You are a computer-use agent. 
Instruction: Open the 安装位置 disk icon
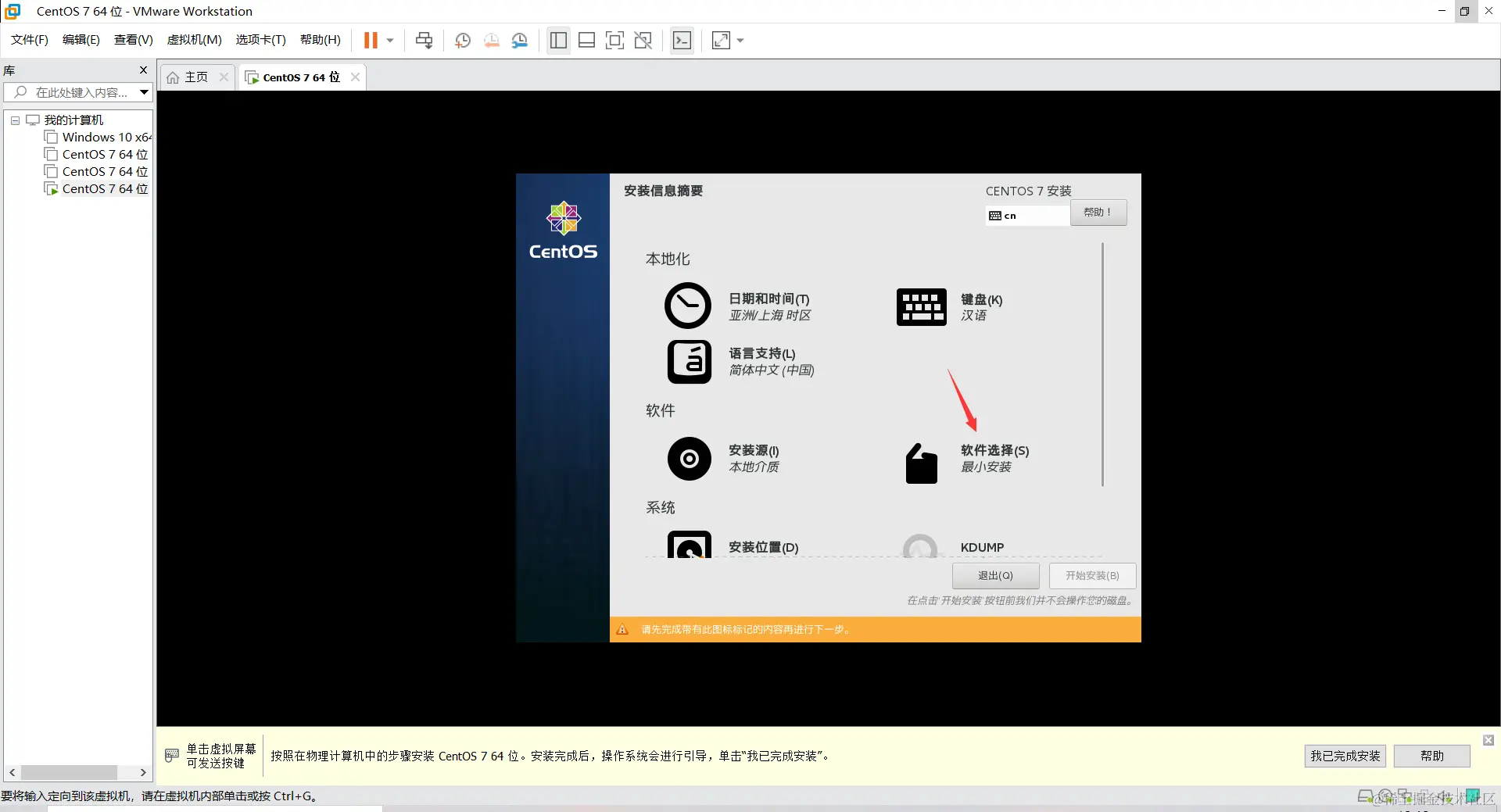[x=690, y=544]
